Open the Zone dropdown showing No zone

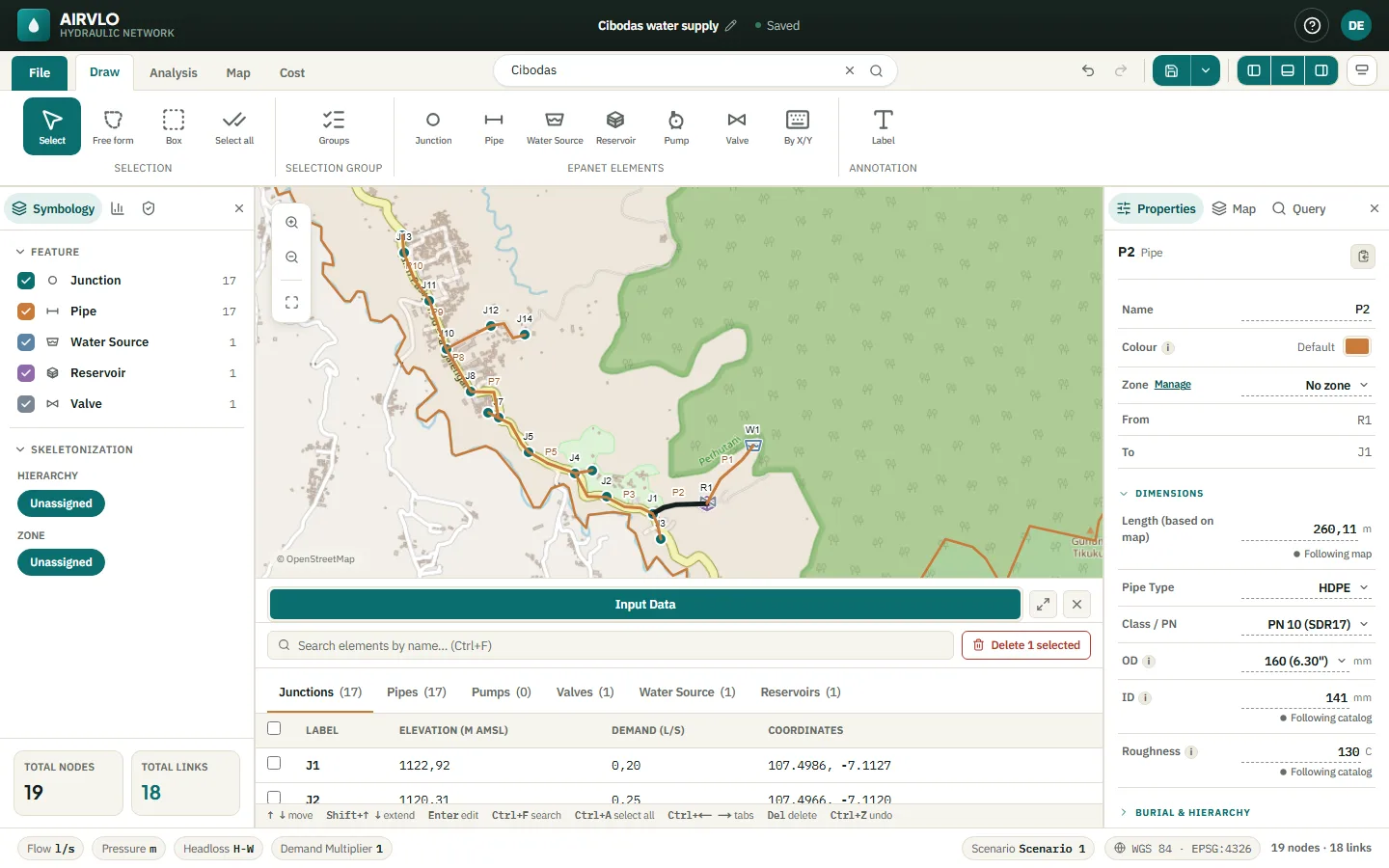[1306, 386]
